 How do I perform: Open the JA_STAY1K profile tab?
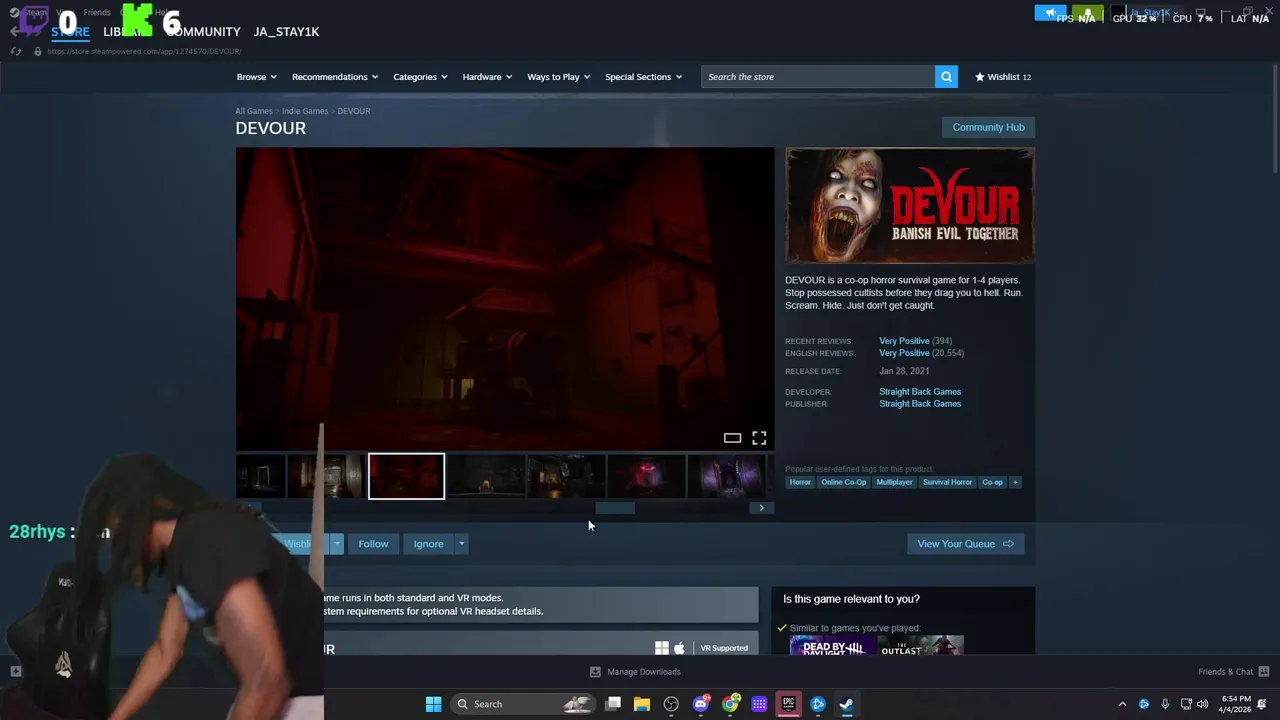pos(286,32)
